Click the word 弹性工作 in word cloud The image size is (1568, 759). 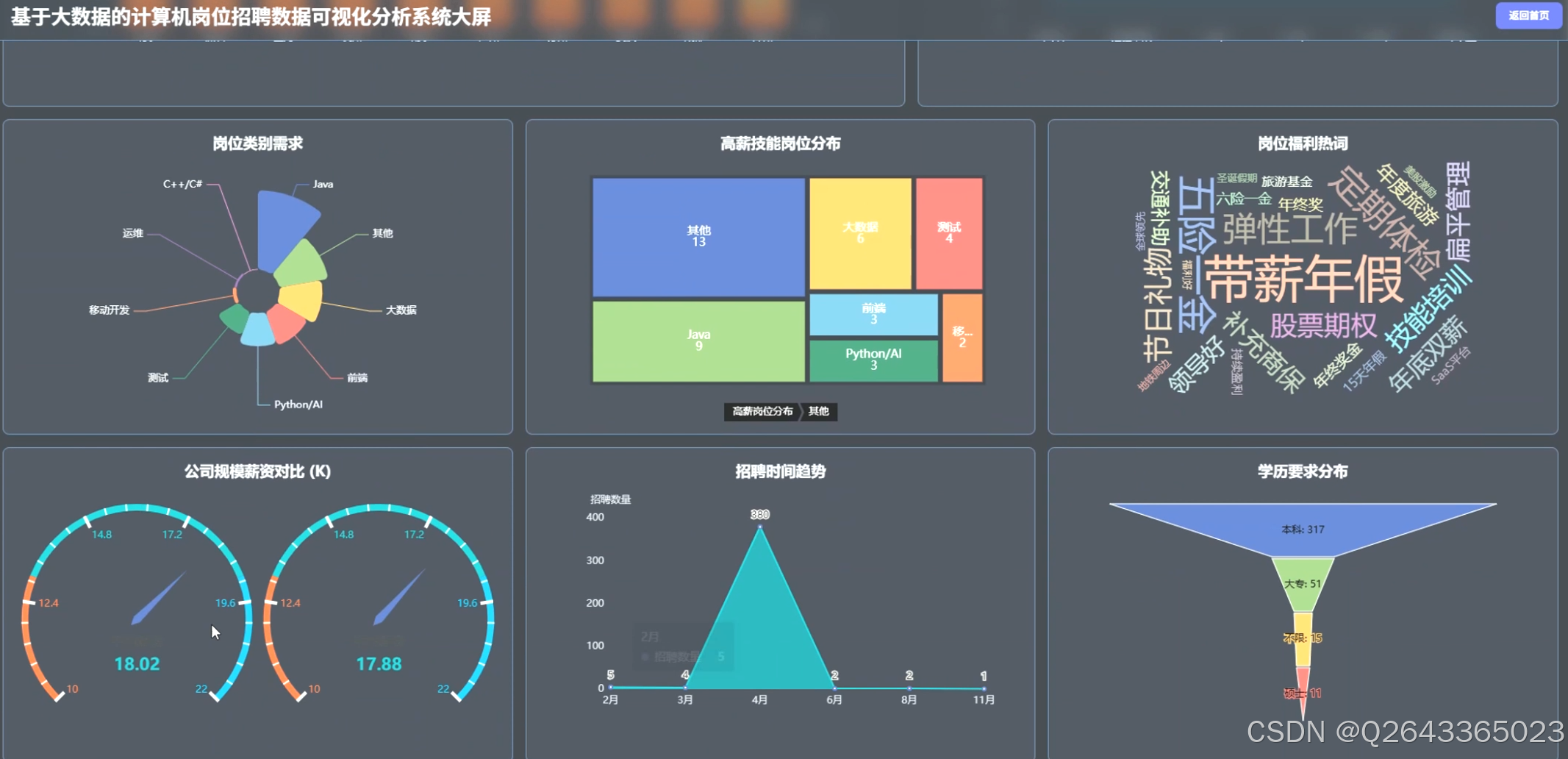coord(1290,229)
